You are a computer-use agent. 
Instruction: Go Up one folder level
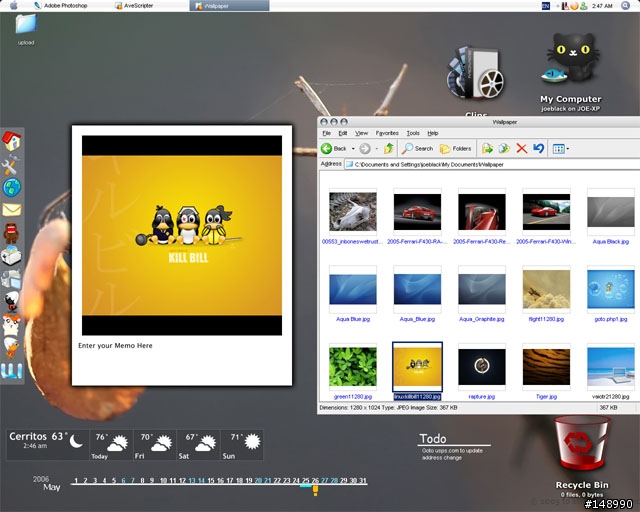pos(389,148)
